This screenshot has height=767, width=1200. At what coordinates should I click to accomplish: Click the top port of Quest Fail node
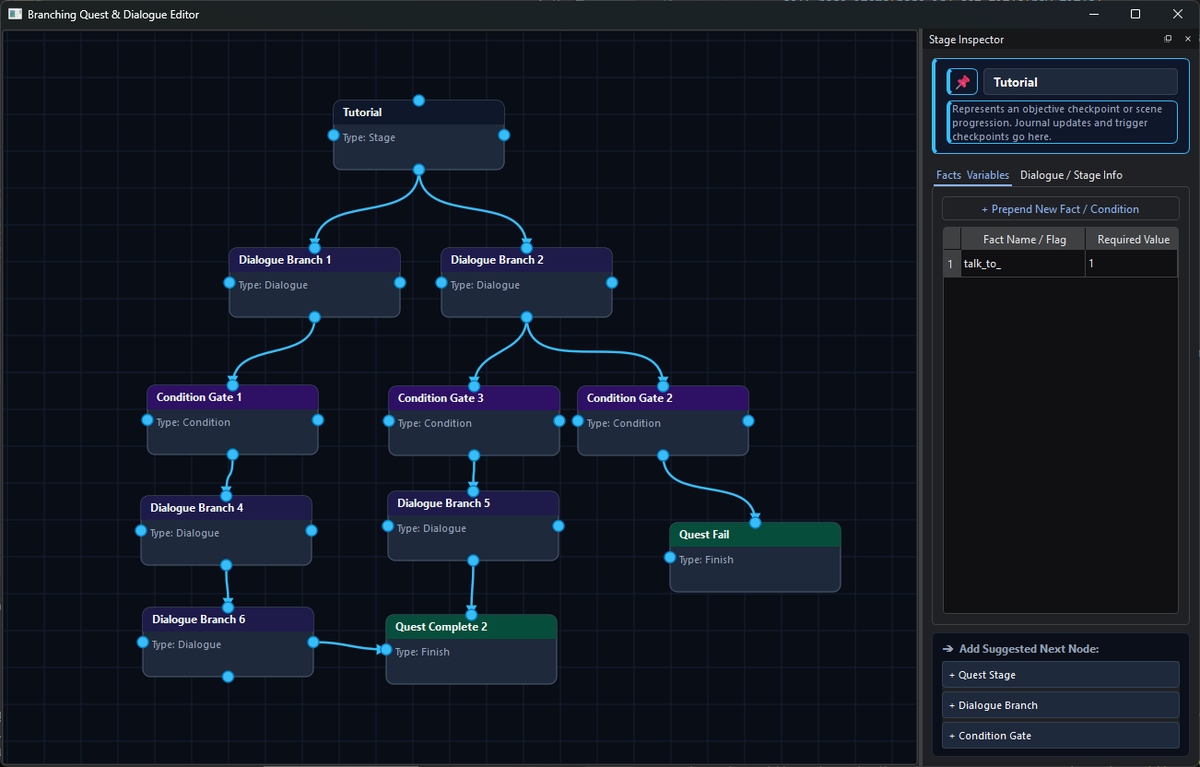(x=755, y=523)
